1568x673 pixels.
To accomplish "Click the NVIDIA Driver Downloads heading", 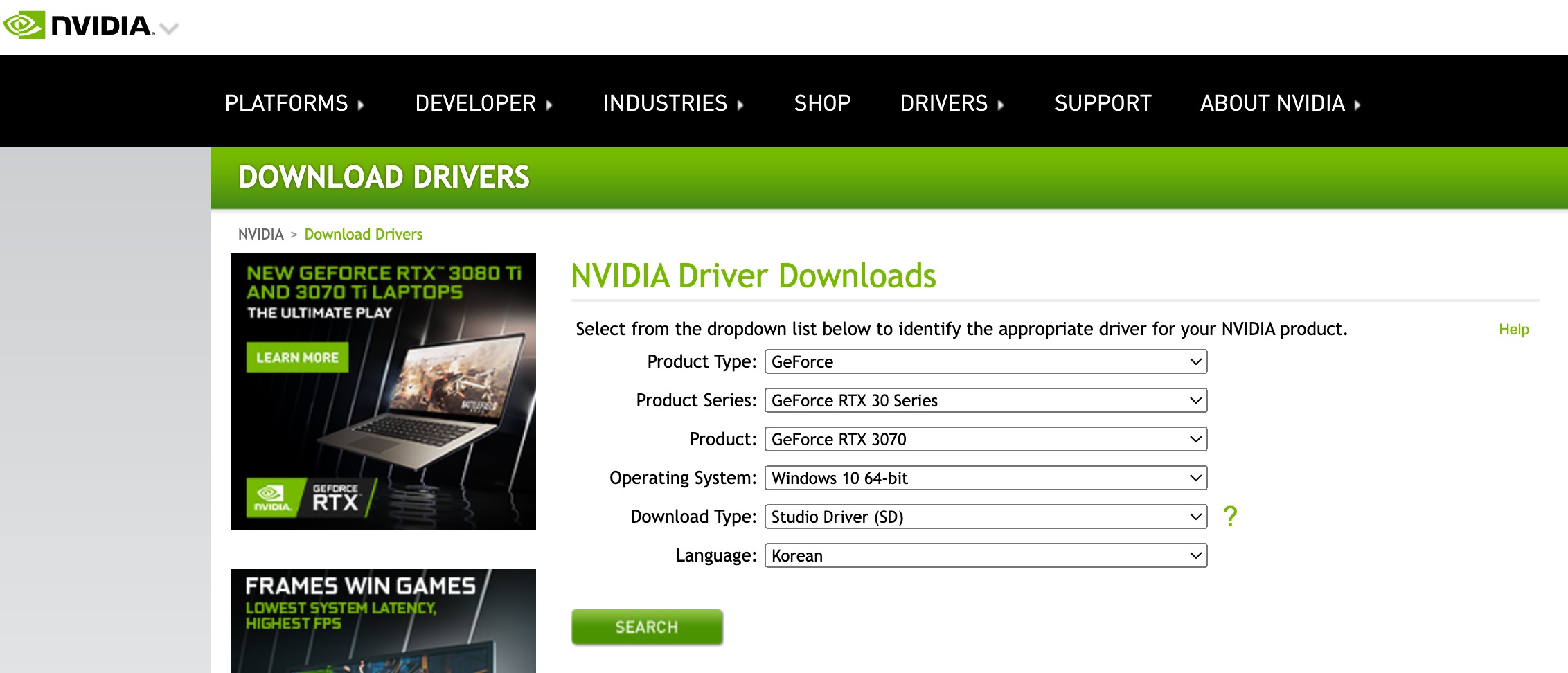I will point(753,276).
